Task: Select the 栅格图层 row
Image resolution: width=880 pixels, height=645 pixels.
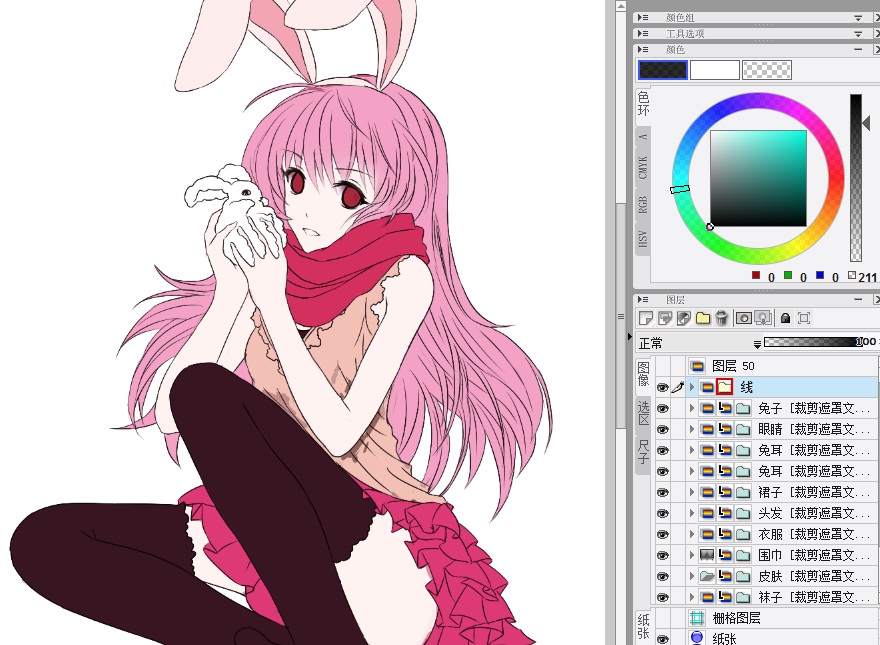Action: (766, 618)
